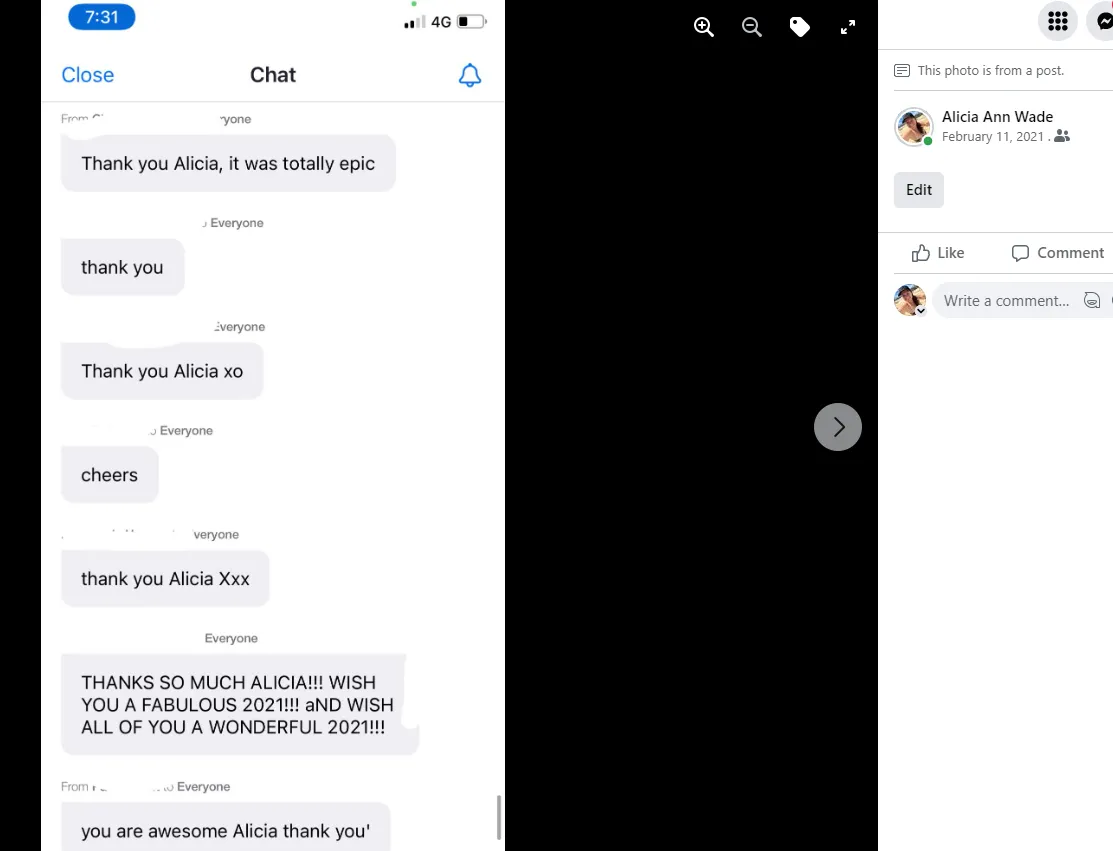
Task: Click the 'This photo is from a post' text
Action: (x=990, y=70)
